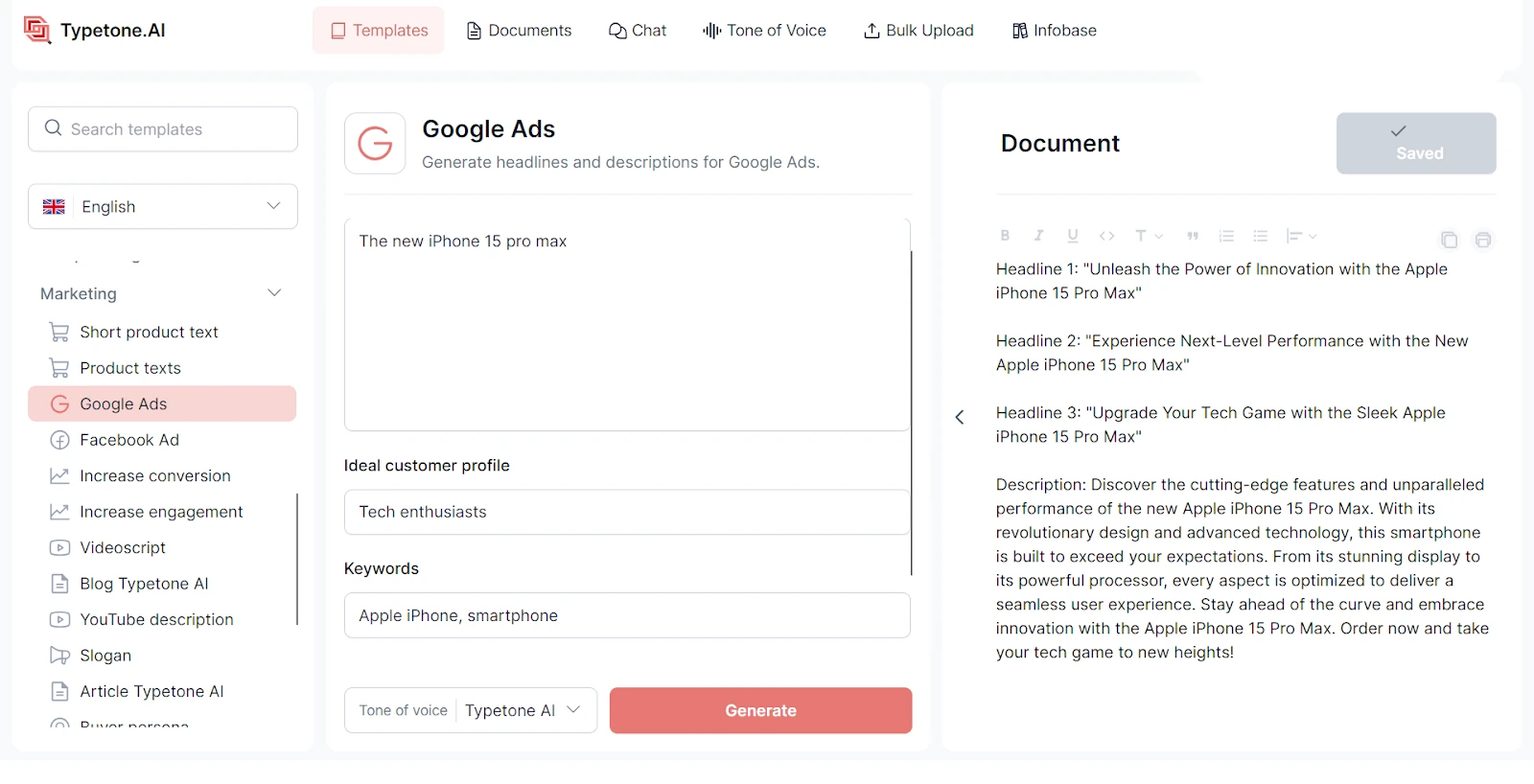Click the Headline 2 text in document
Screen dimensions: 1534x784
pos(1232,353)
